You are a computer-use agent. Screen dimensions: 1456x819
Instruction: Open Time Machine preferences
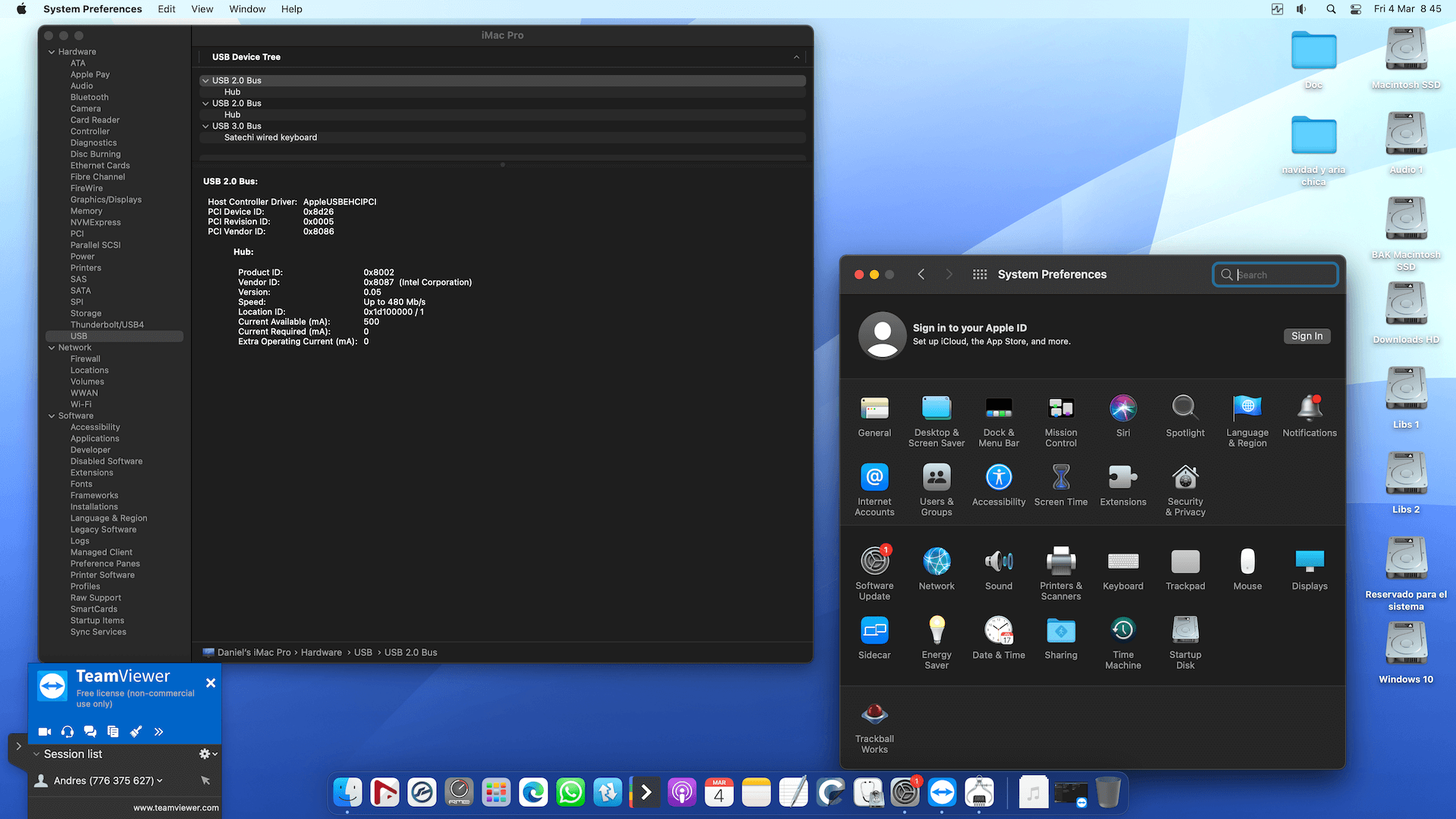pos(1123,643)
